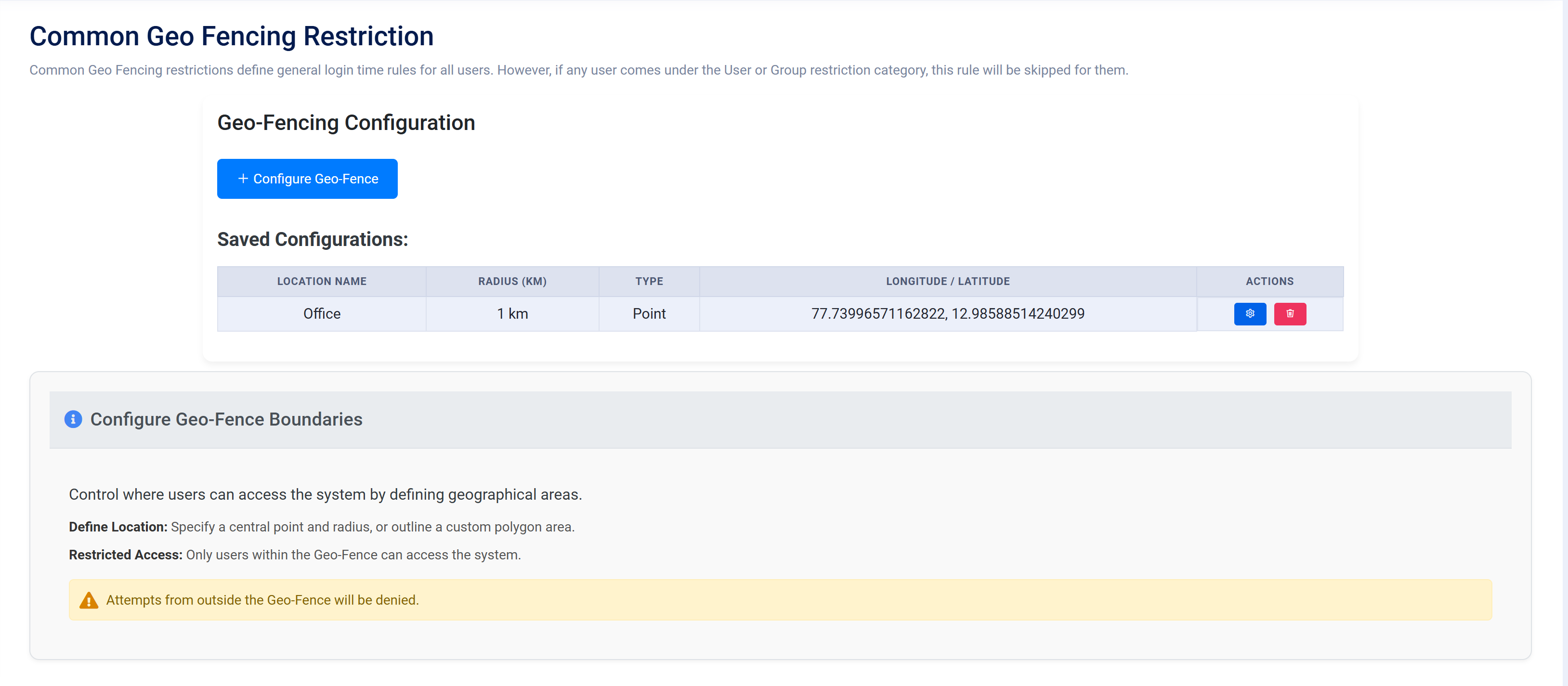The image size is (1568, 686).
Task: Click the blue settings icon in Actions column
Action: coord(1250,313)
